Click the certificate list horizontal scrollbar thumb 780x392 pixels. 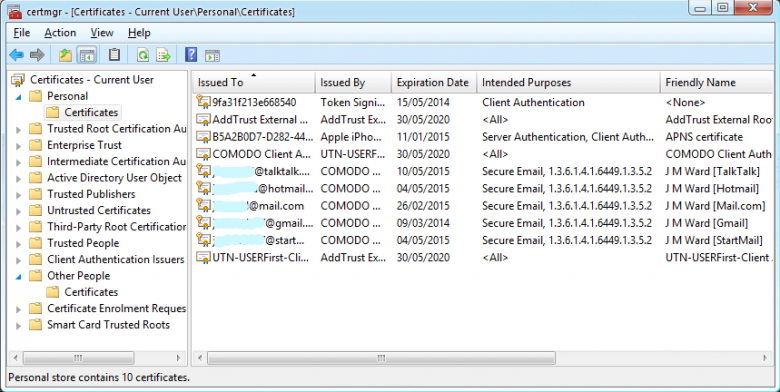[x=381, y=358]
